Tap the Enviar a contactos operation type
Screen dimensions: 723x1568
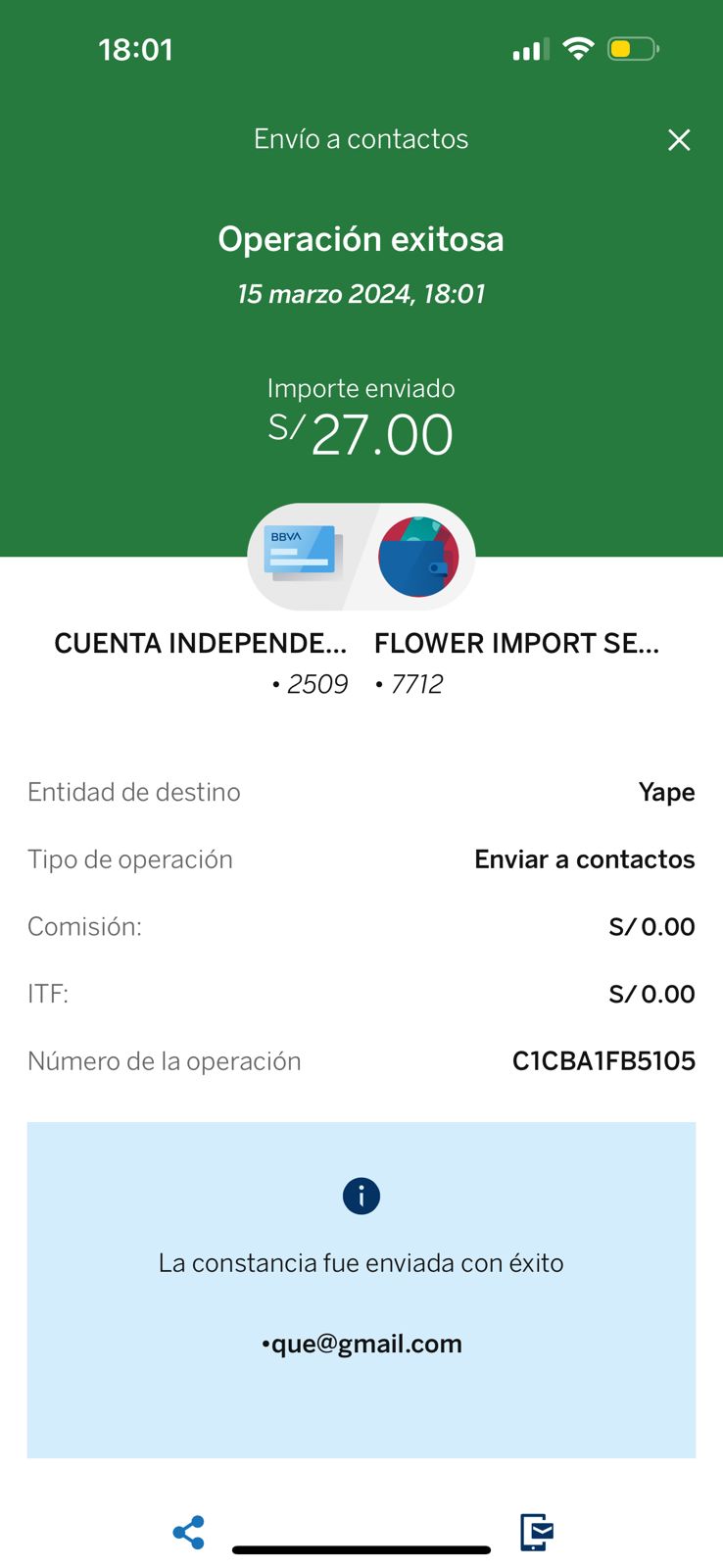click(x=585, y=859)
